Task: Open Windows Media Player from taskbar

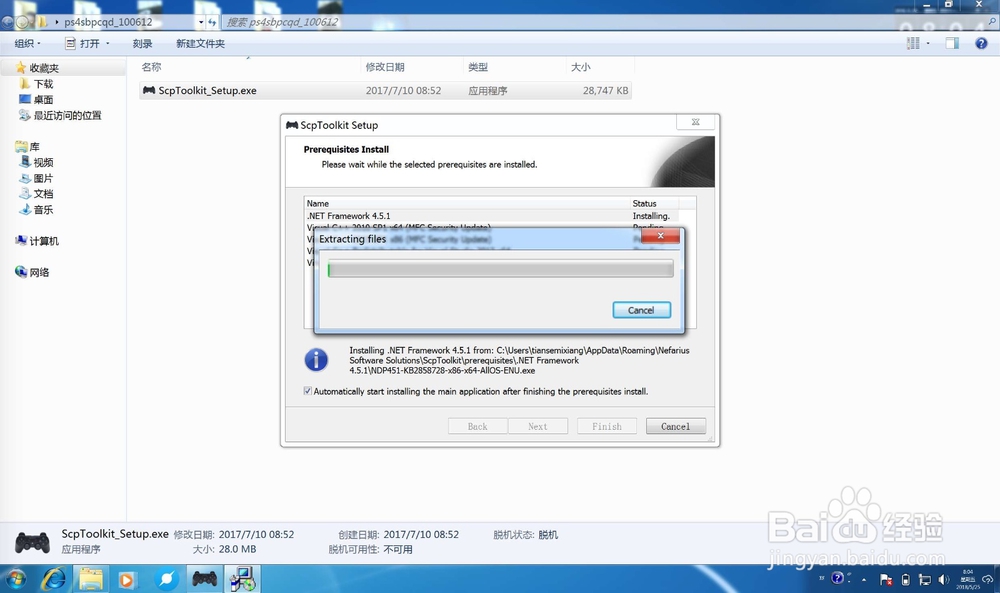Action: point(127,580)
